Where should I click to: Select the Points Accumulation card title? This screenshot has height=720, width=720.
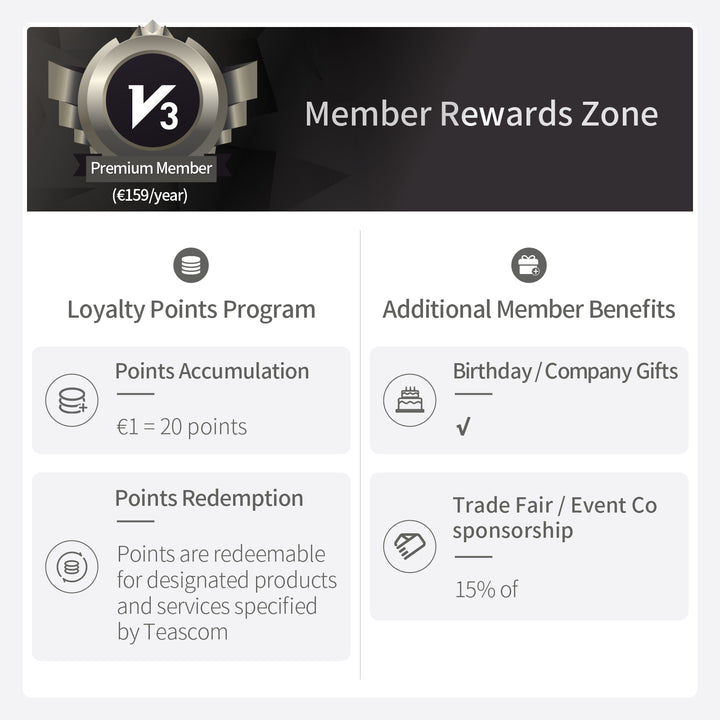[x=212, y=371]
